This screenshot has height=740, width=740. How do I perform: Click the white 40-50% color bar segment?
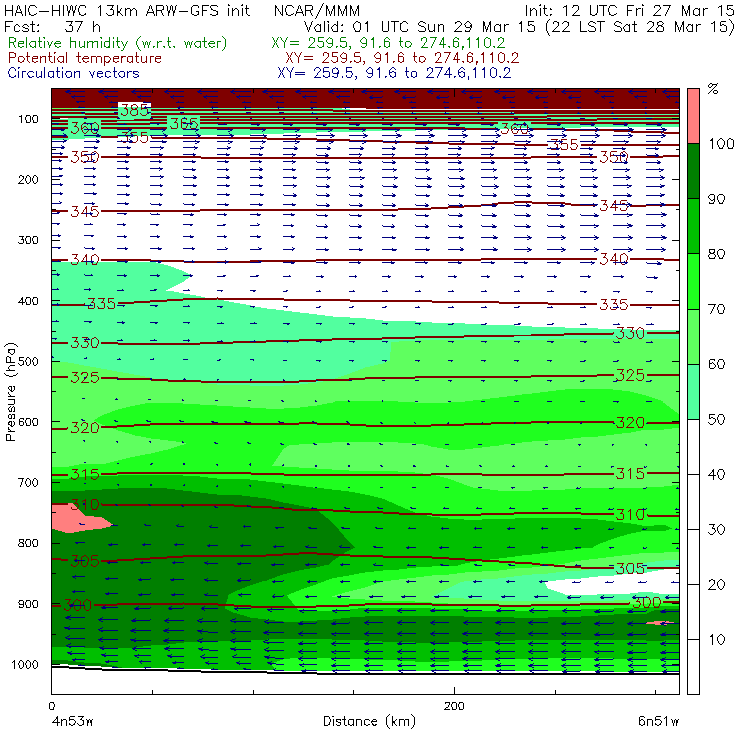[x=693, y=447]
